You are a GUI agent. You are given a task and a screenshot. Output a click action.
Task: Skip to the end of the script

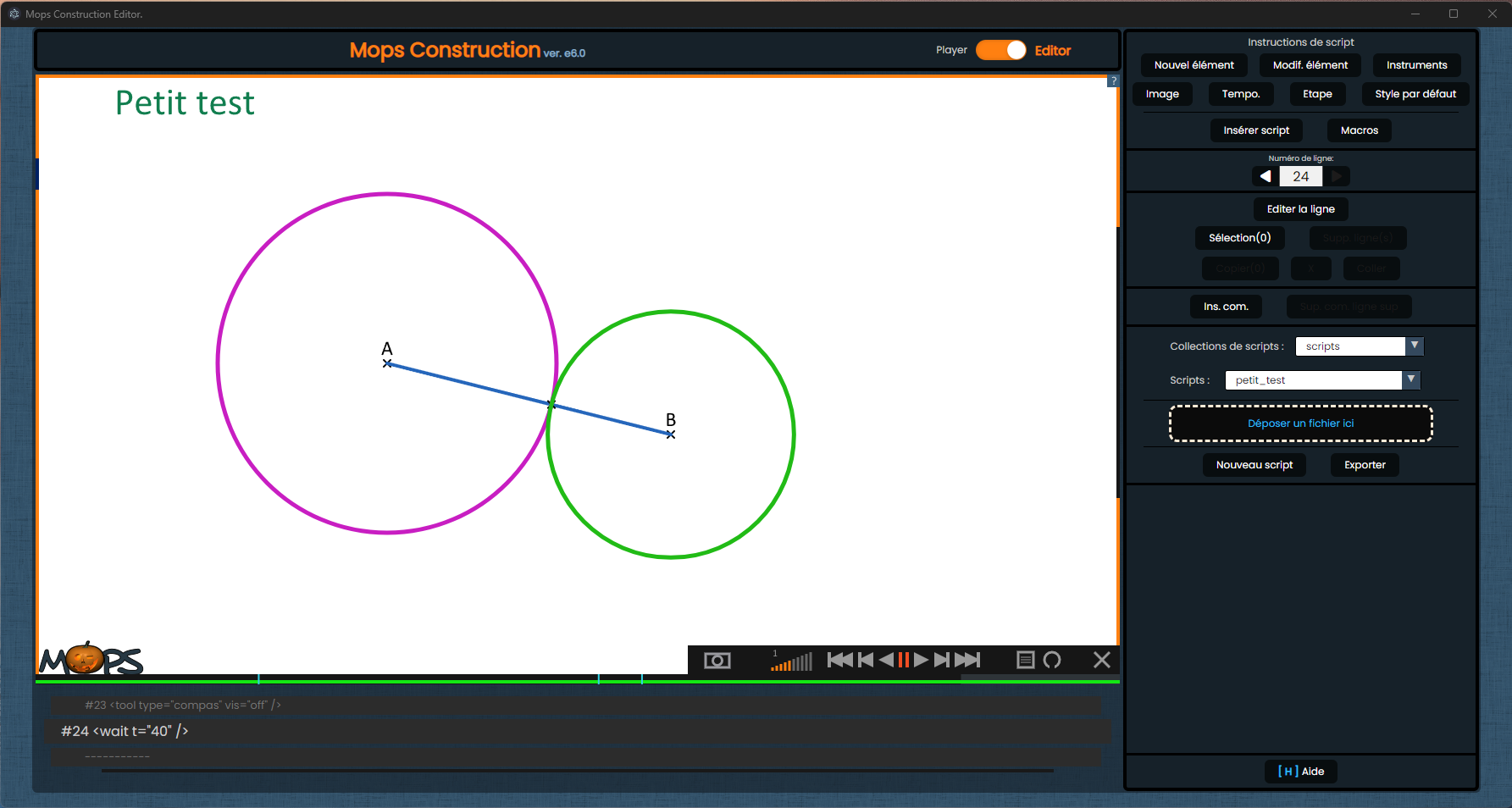(x=968, y=660)
